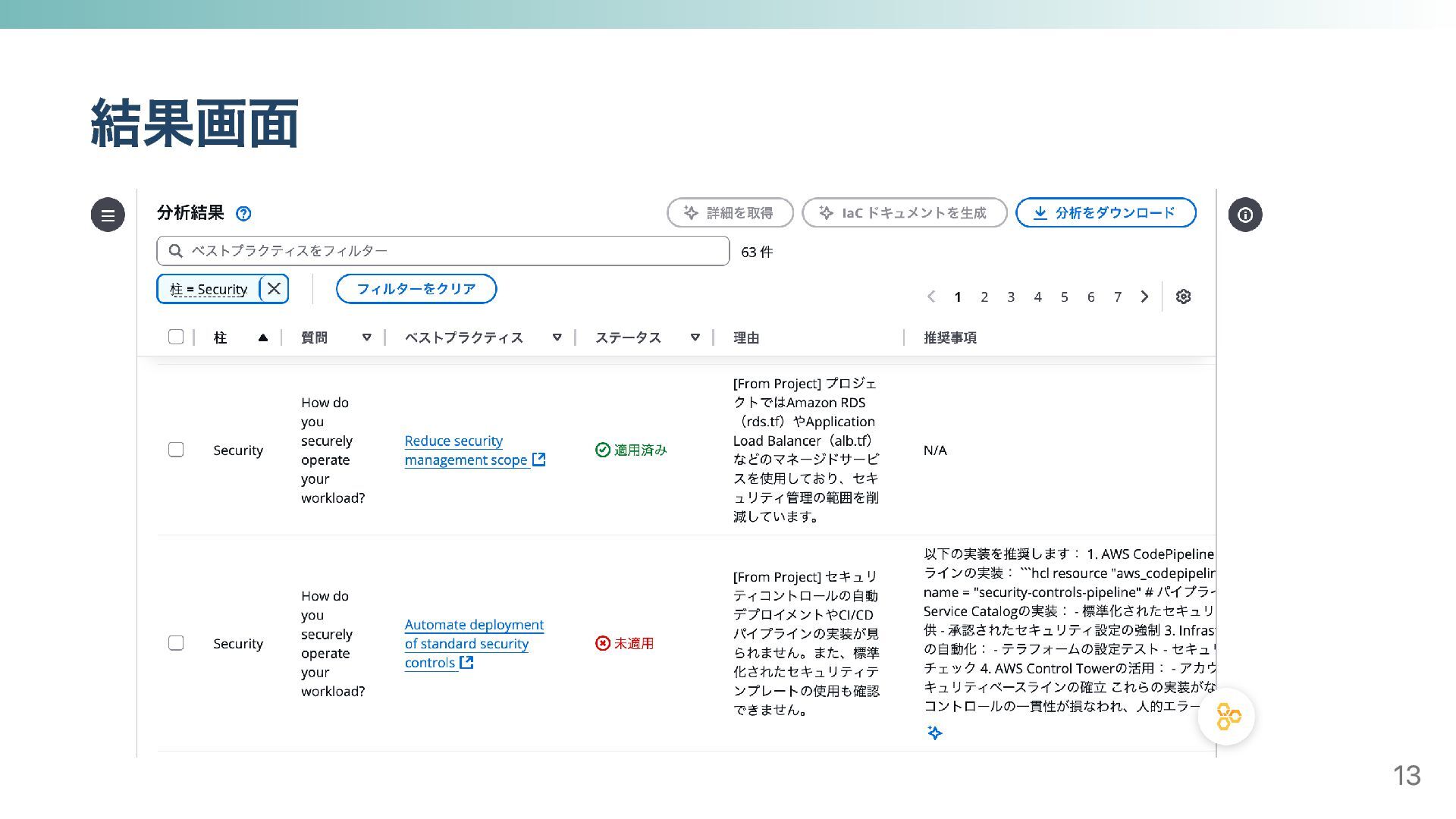Open the ステータス column filter dropdown
Viewport: 1456px width, 819px height.
coord(695,337)
